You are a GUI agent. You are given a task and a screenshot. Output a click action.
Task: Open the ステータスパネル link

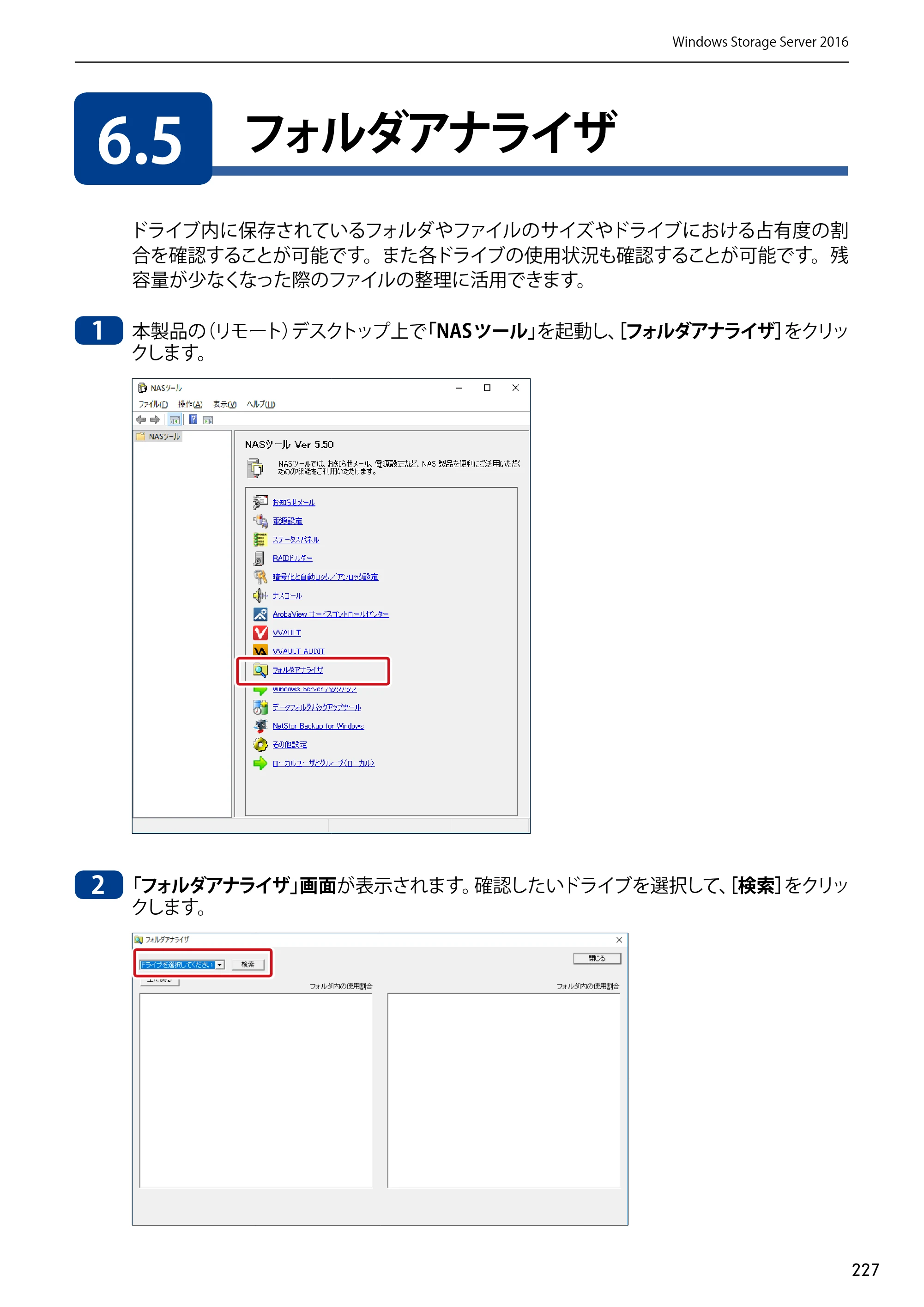click(x=296, y=540)
